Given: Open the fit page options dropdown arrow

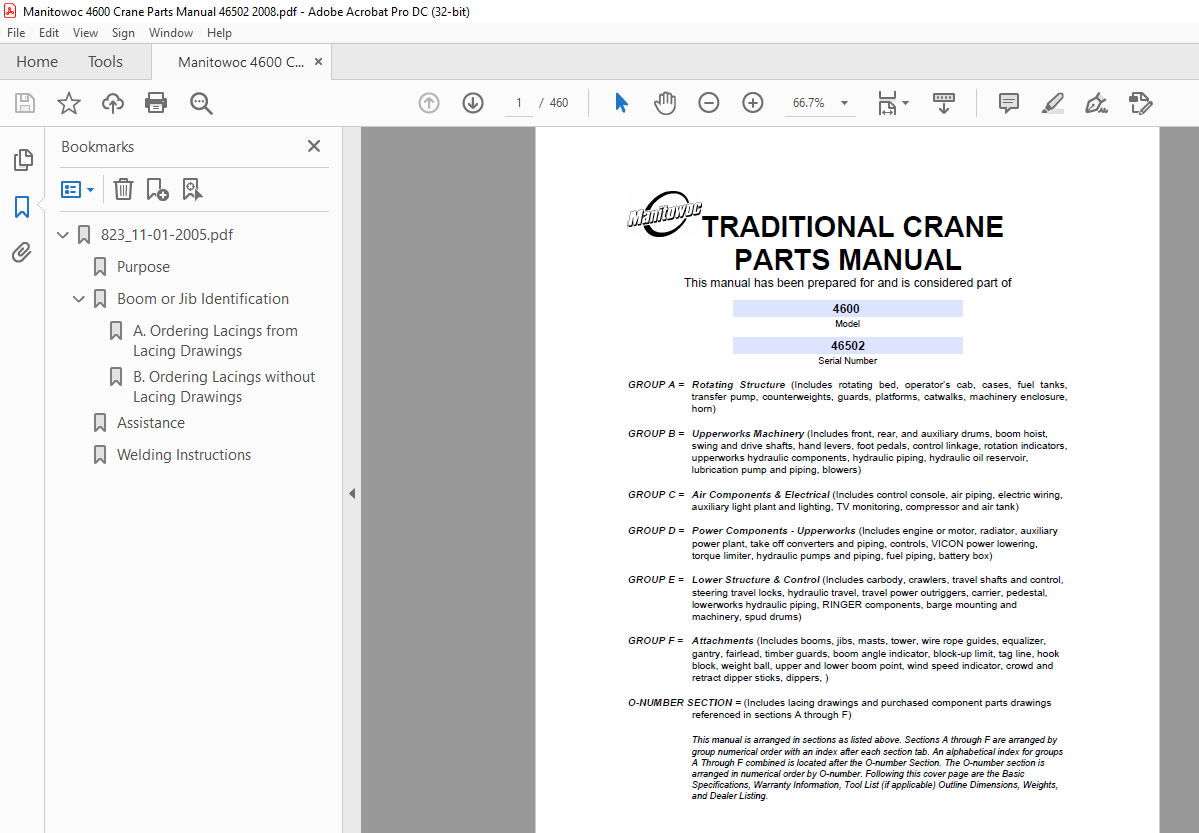Looking at the screenshot, I should pos(905,103).
